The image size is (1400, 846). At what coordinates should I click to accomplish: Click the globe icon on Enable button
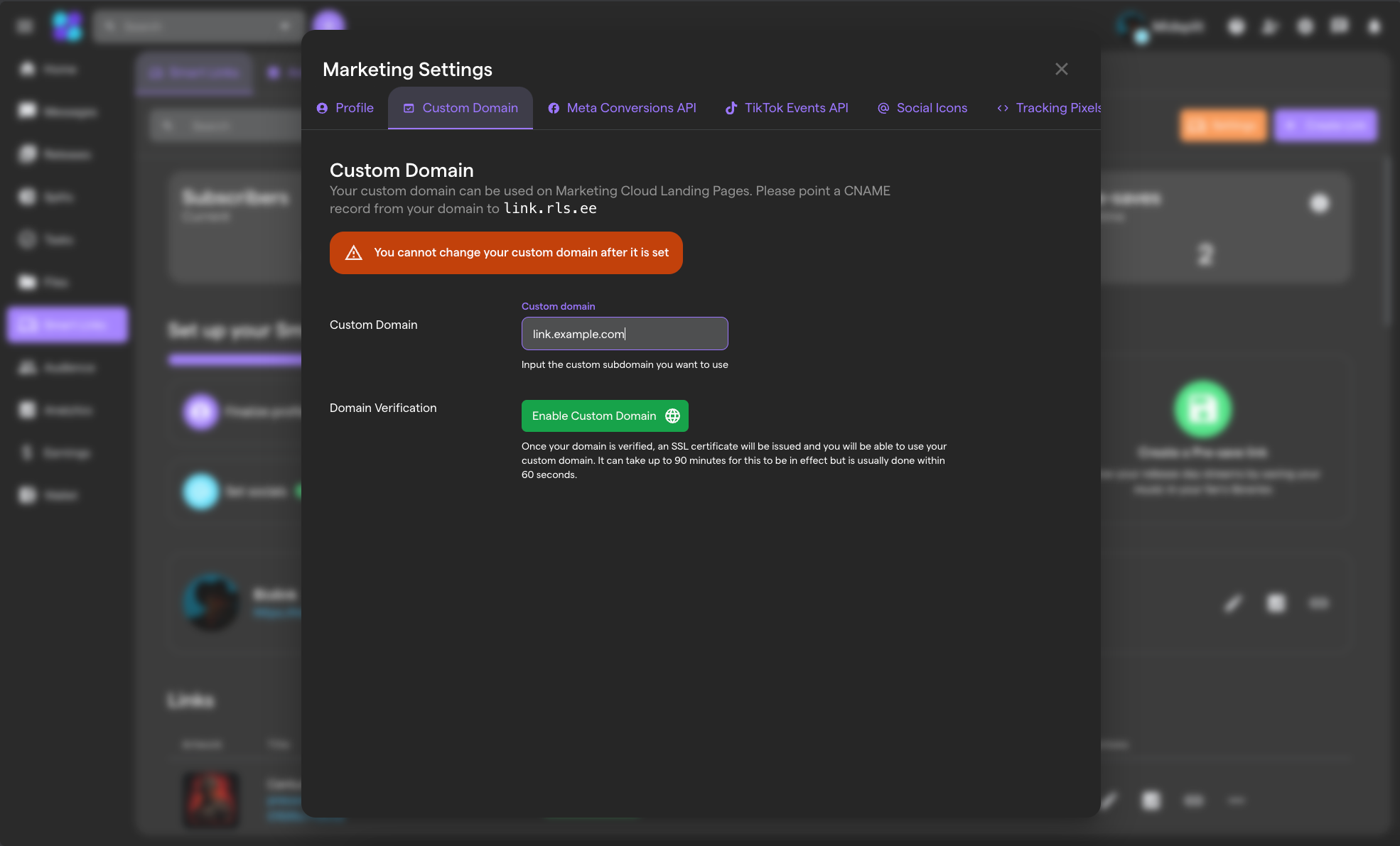[x=672, y=416]
